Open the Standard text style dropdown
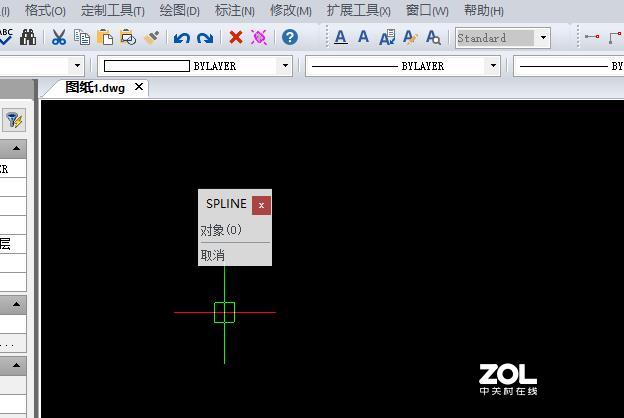Image resolution: width=624 pixels, height=418 pixels. click(543, 38)
